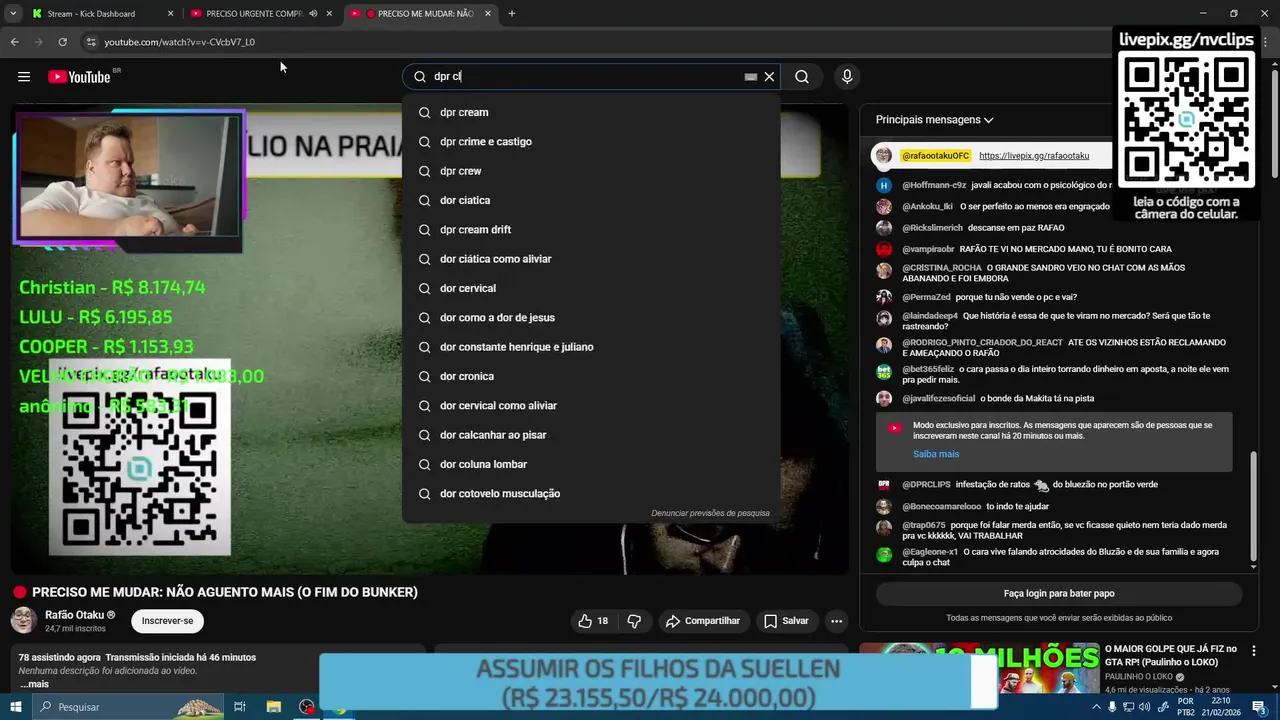Show hidden system tray icons
Image resolution: width=1280 pixels, height=720 pixels.
coord(1095,707)
